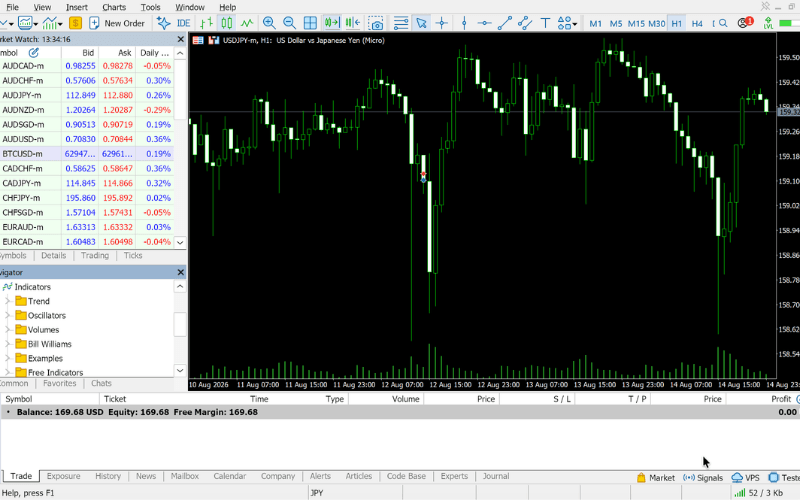This screenshot has width=800, height=500.
Task: Open the Favorites tab in Navigator
Action: pos(60,383)
